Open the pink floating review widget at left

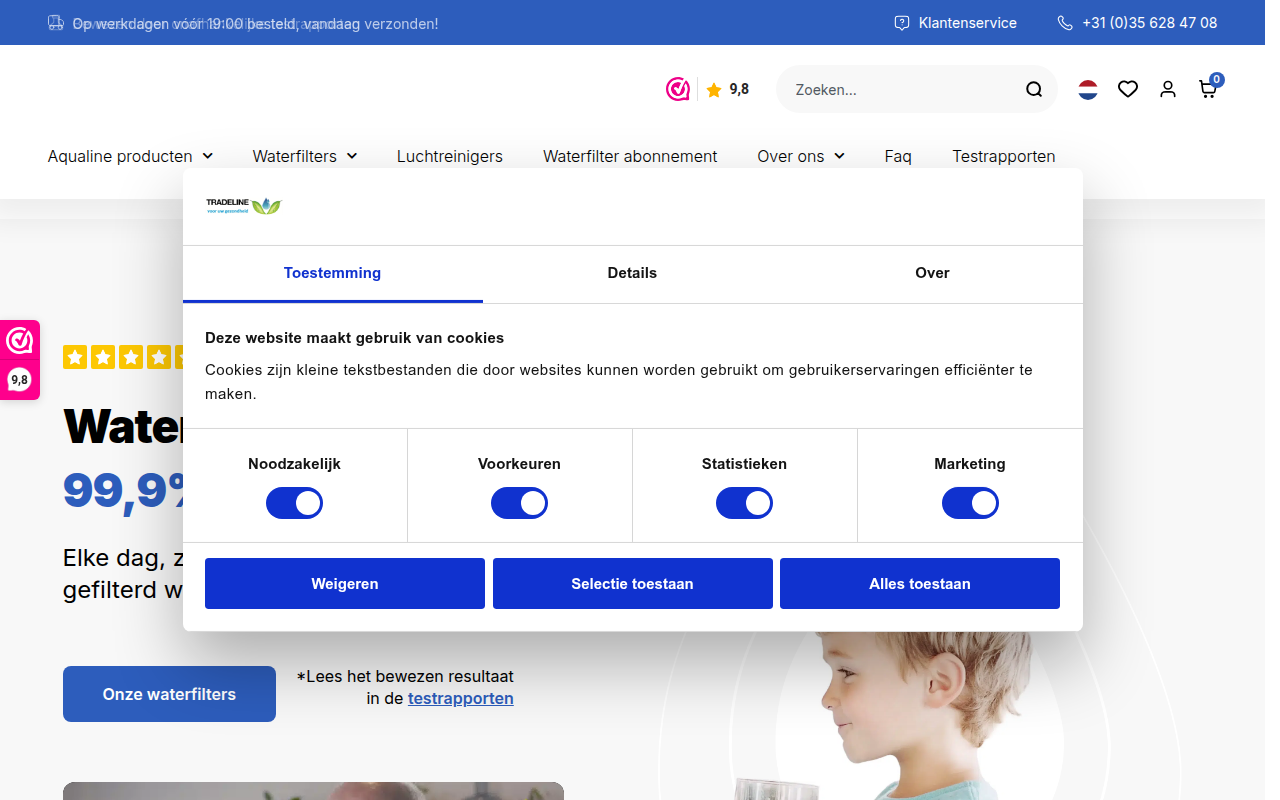click(x=20, y=360)
